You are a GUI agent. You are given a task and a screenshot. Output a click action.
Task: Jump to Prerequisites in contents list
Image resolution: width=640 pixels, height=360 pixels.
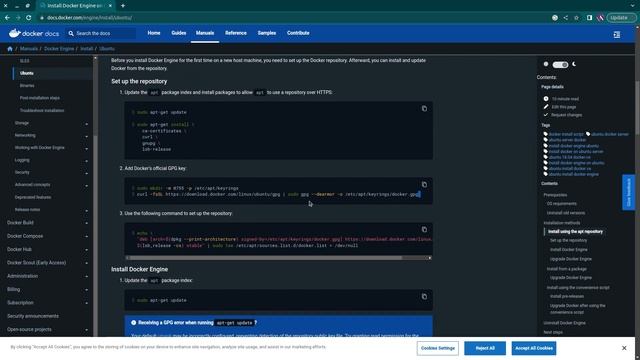point(555,195)
